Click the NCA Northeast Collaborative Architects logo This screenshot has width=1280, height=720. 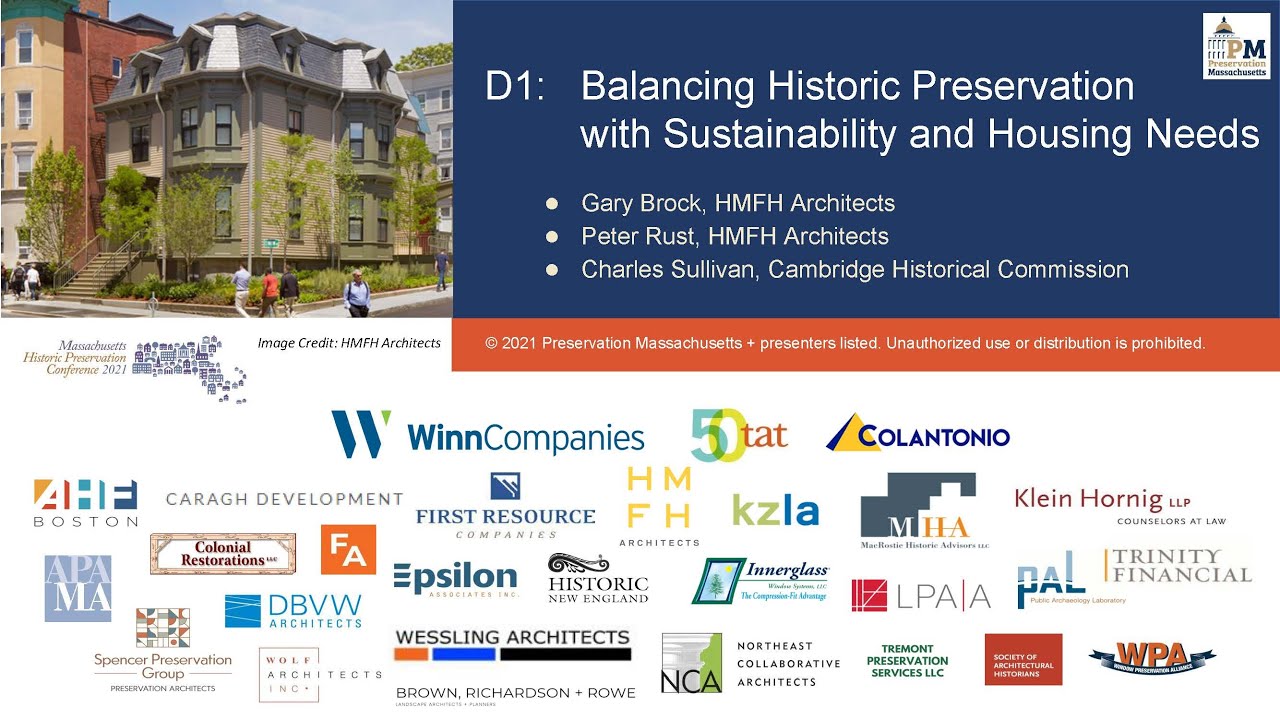pyautogui.click(x=751, y=663)
